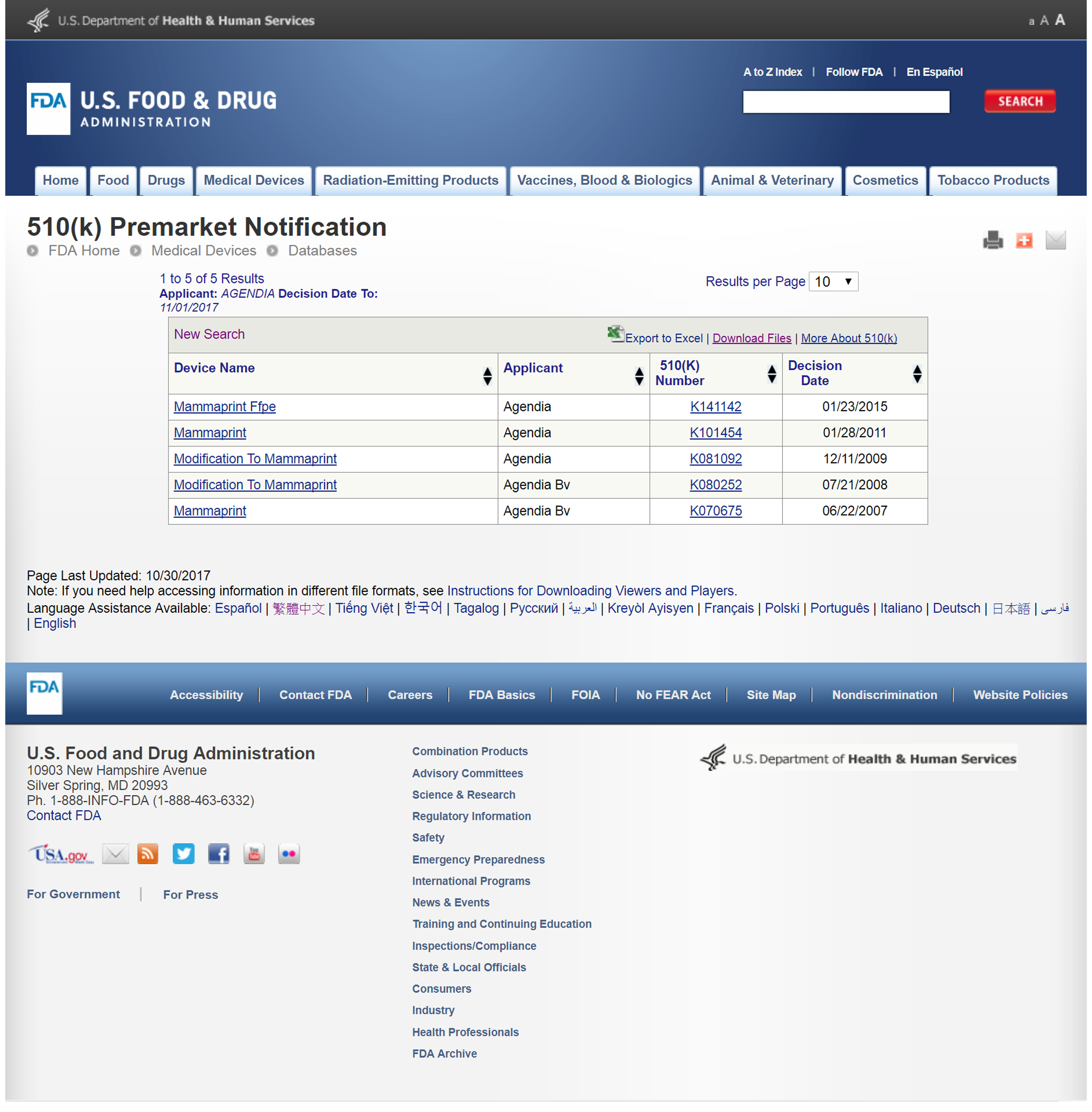Open the YouTube icon

coord(254,854)
